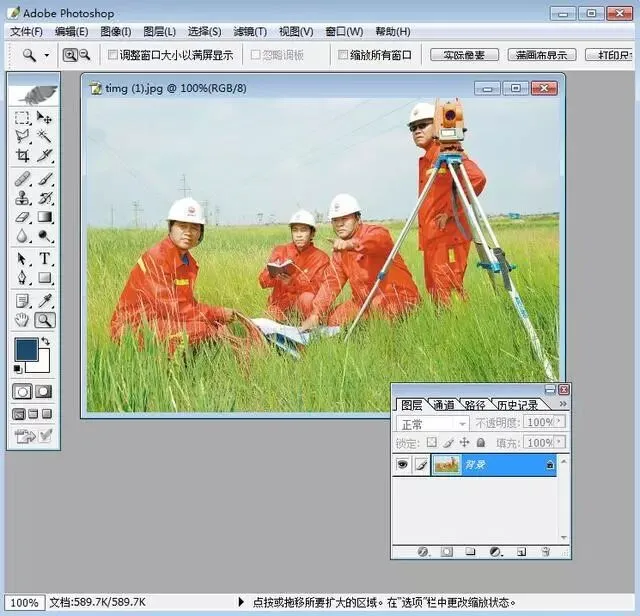640x616 pixels.
Task: Switch to the 路径 tab
Action: click(475, 405)
